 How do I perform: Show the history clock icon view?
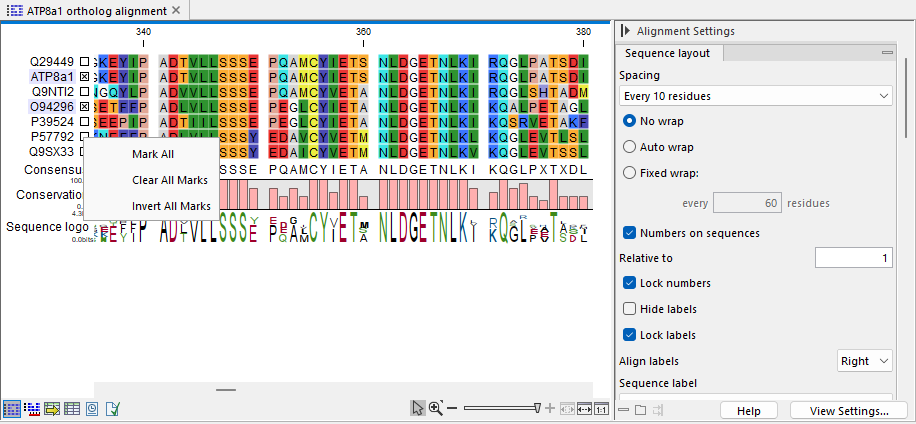[x=92, y=408]
